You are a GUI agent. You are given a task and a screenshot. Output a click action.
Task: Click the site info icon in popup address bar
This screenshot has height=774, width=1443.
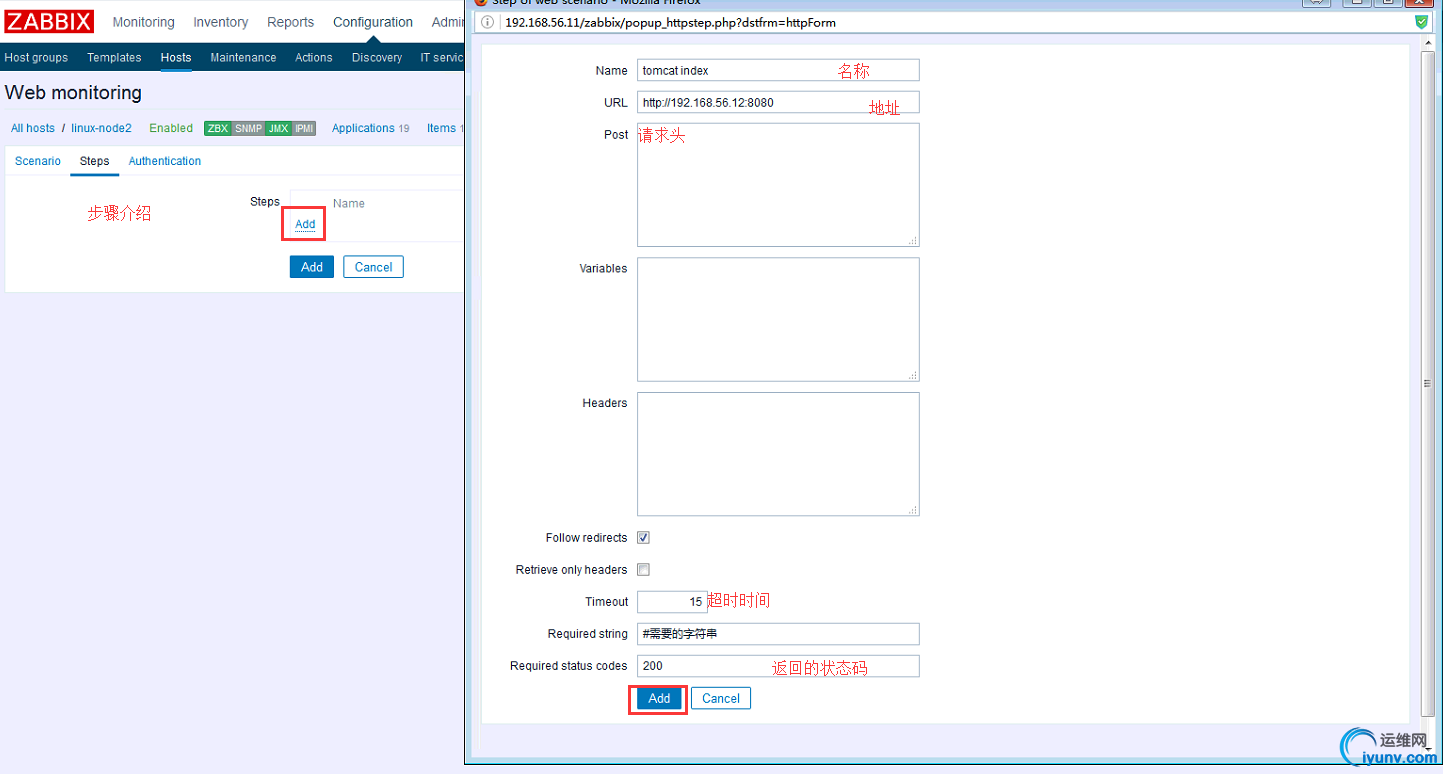click(485, 22)
